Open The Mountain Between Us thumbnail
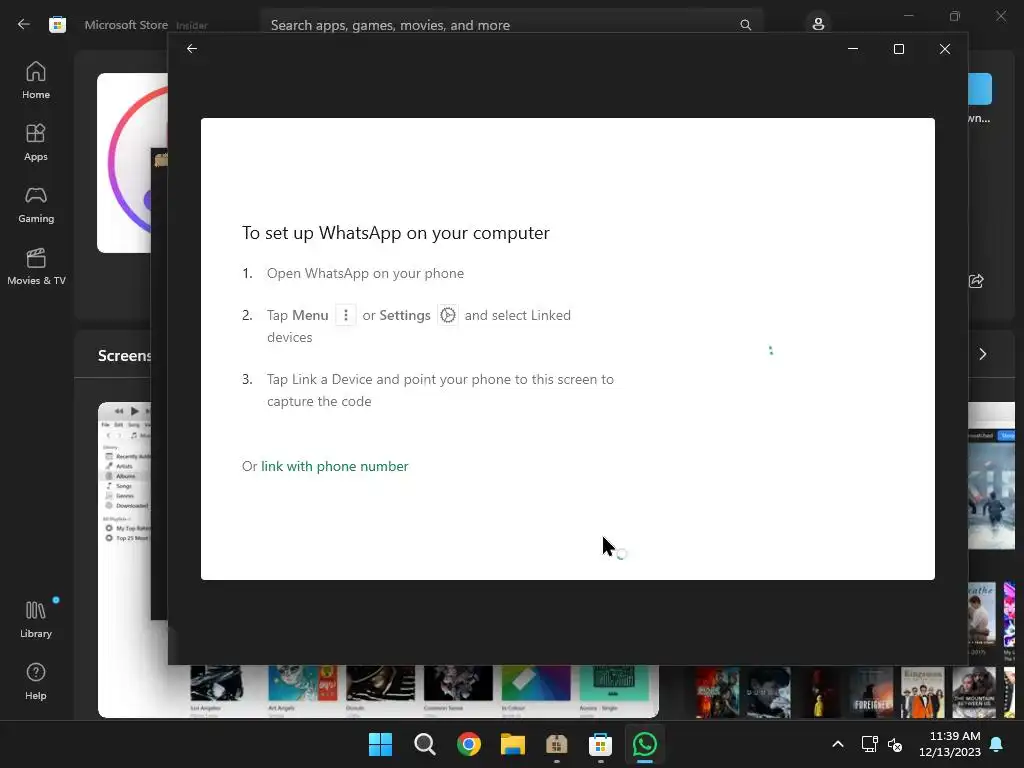The height and width of the screenshot is (768, 1024). click(973, 692)
